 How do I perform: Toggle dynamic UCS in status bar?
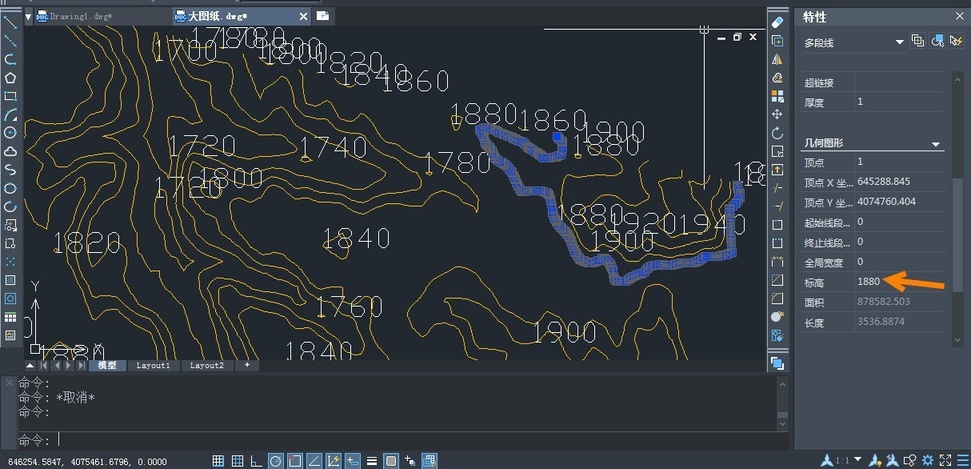coord(333,460)
